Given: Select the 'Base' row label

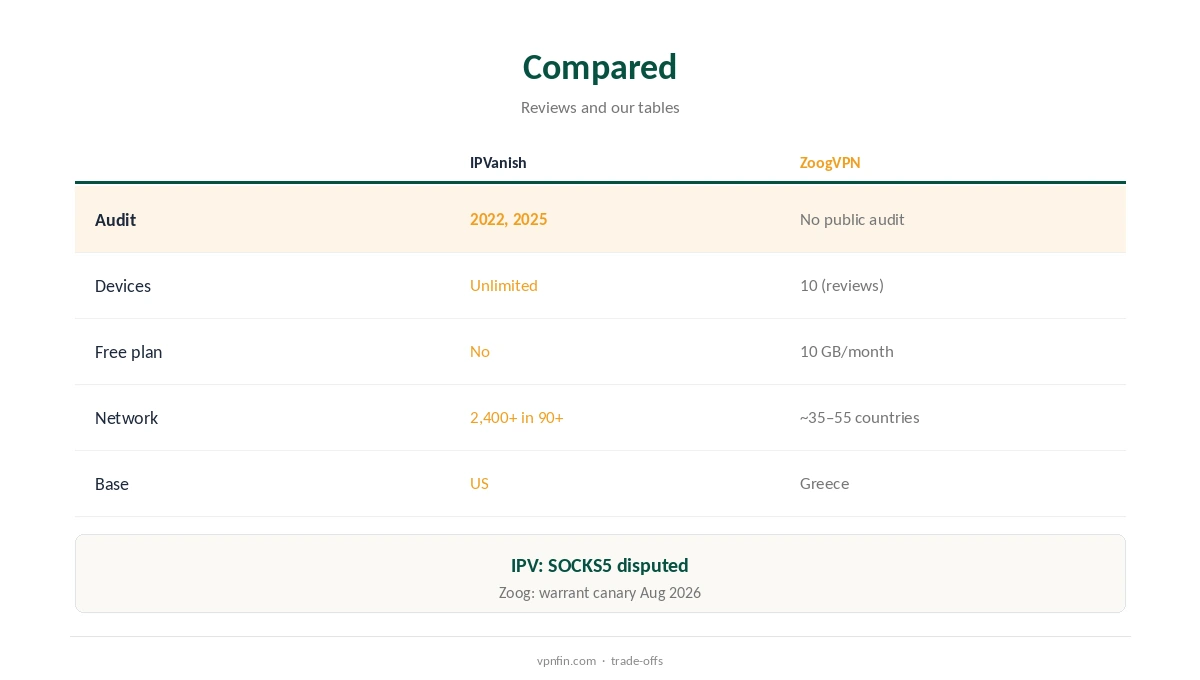Looking at the screenshot, I should (112, 483).
